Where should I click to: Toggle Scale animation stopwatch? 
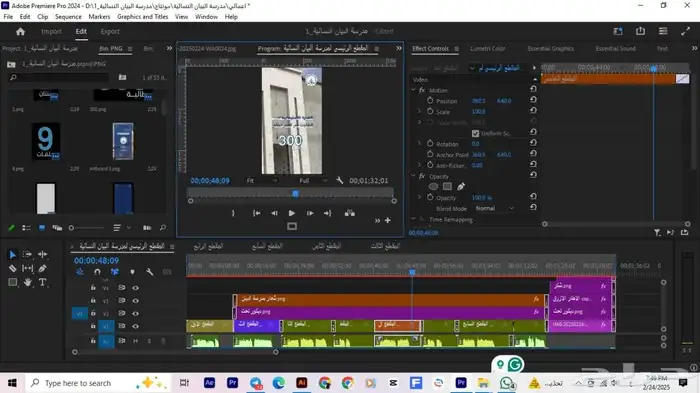[x=430, y=111]
